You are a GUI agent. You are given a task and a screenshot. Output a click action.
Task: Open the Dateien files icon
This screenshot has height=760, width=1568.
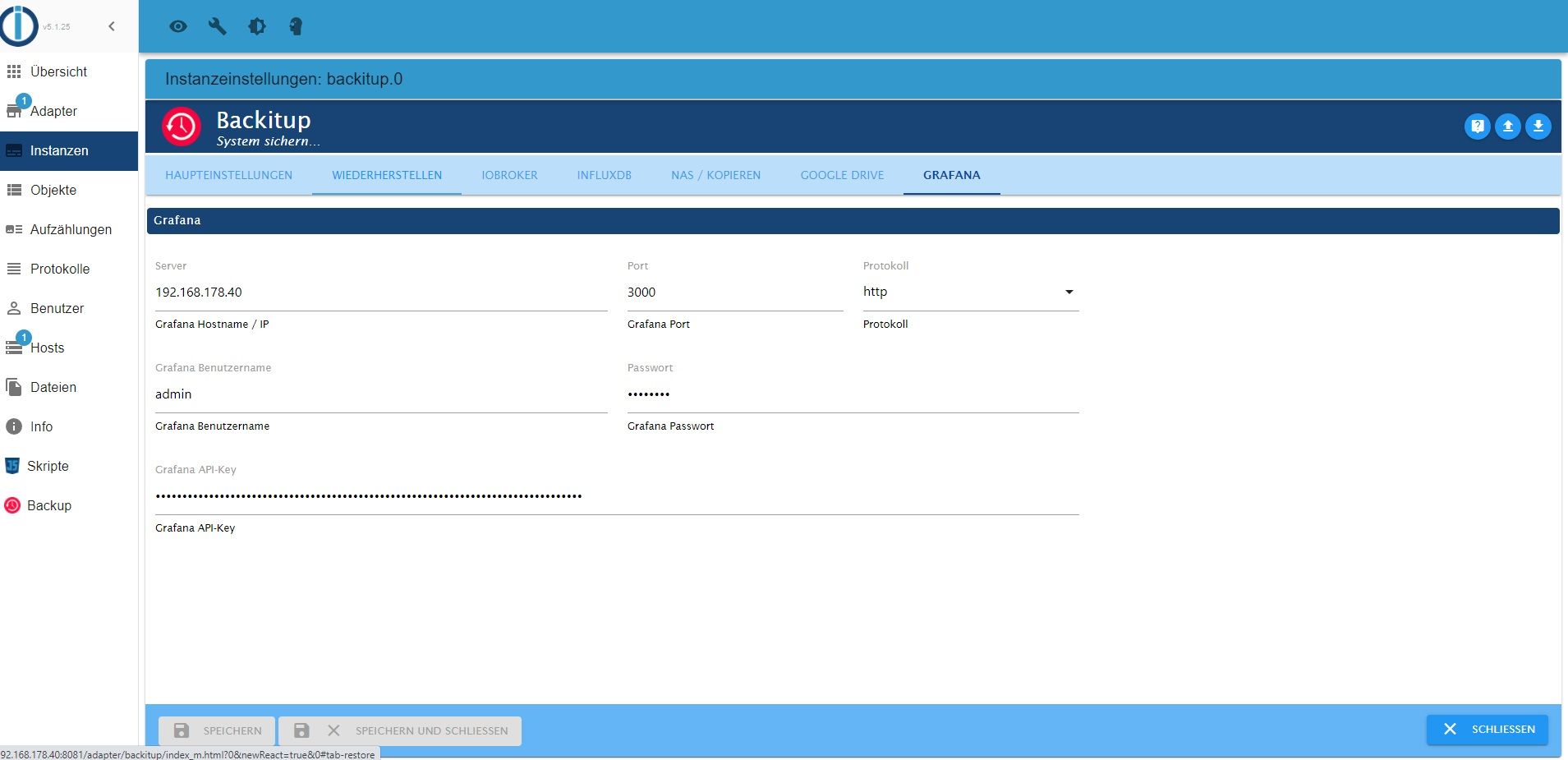point(14,387)
